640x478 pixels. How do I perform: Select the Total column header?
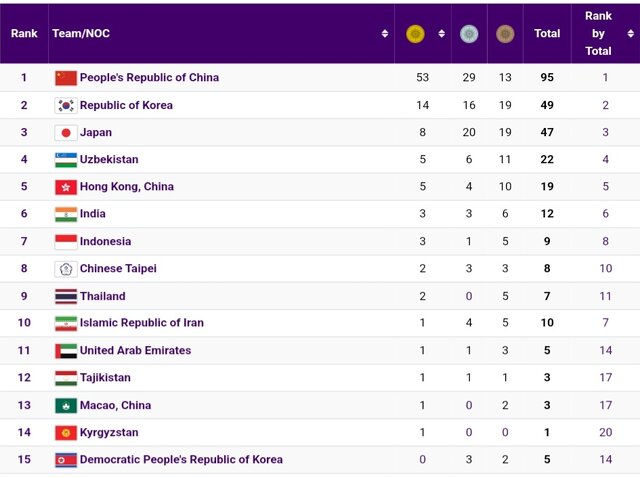pos(547,34)
